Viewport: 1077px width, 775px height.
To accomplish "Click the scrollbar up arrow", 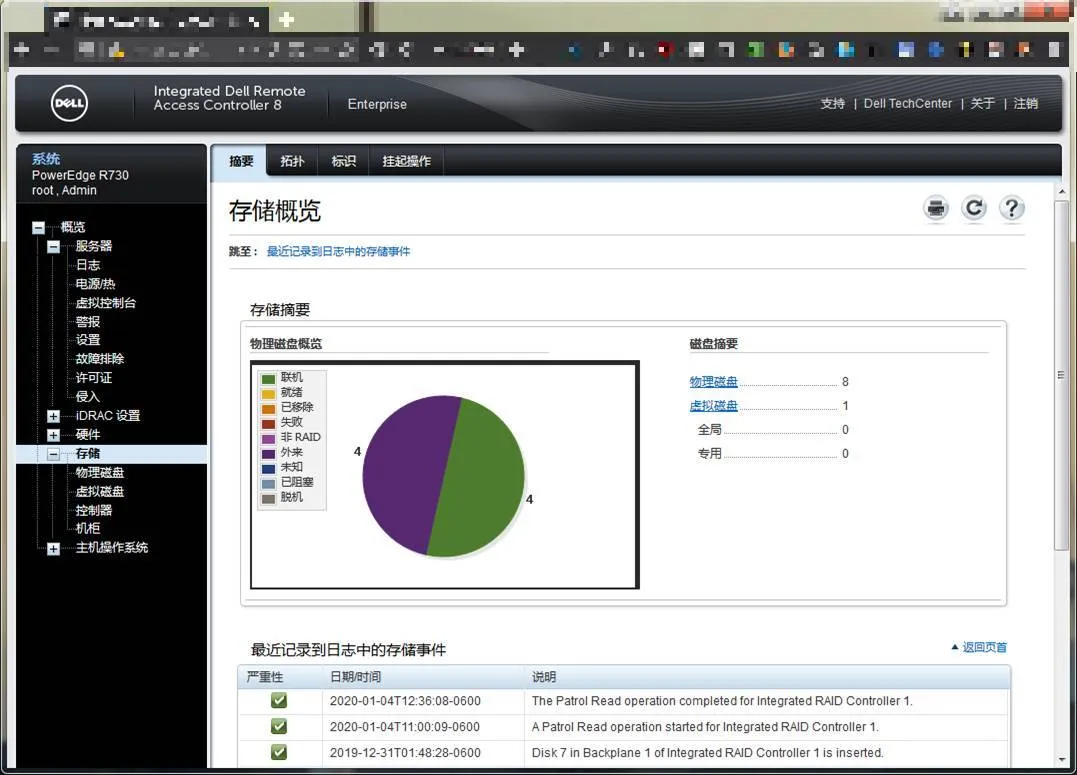I will (1062, 192).
